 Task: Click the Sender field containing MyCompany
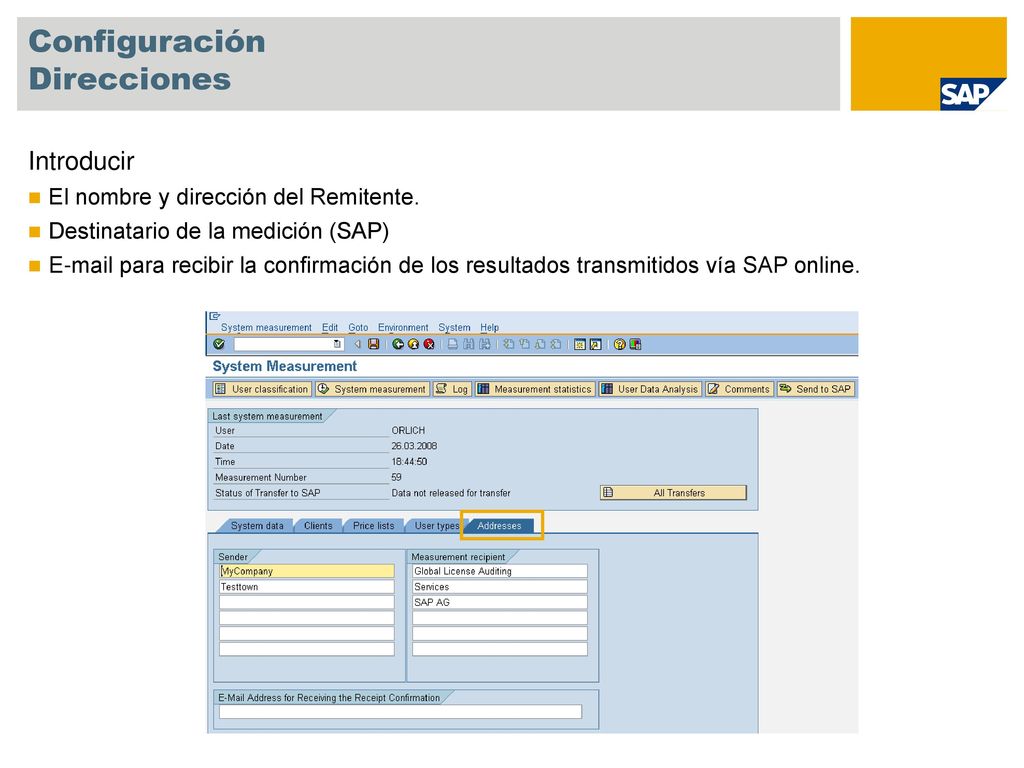point(307,571)
